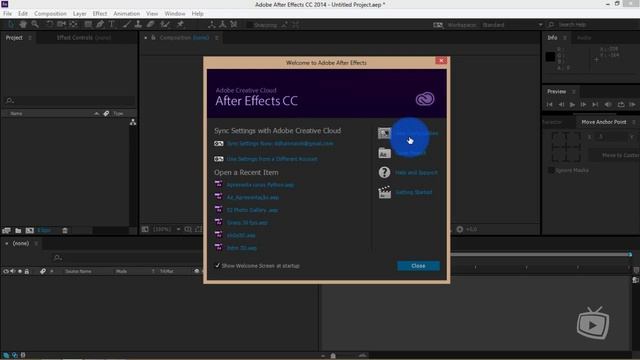Click the project flowchart view icon

[133, 122]
